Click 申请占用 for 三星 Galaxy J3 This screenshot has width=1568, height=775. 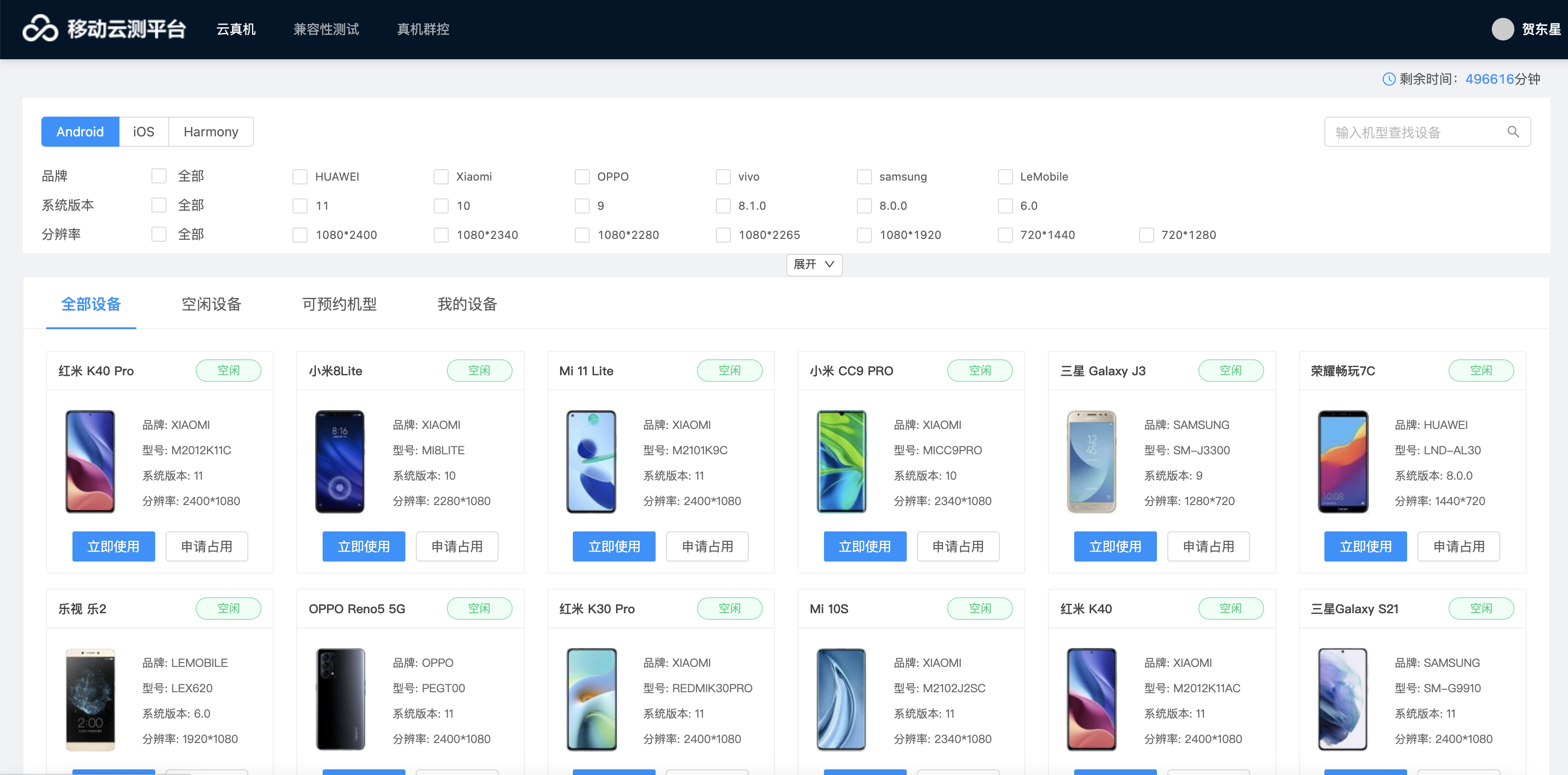[x=1208, y=546]
